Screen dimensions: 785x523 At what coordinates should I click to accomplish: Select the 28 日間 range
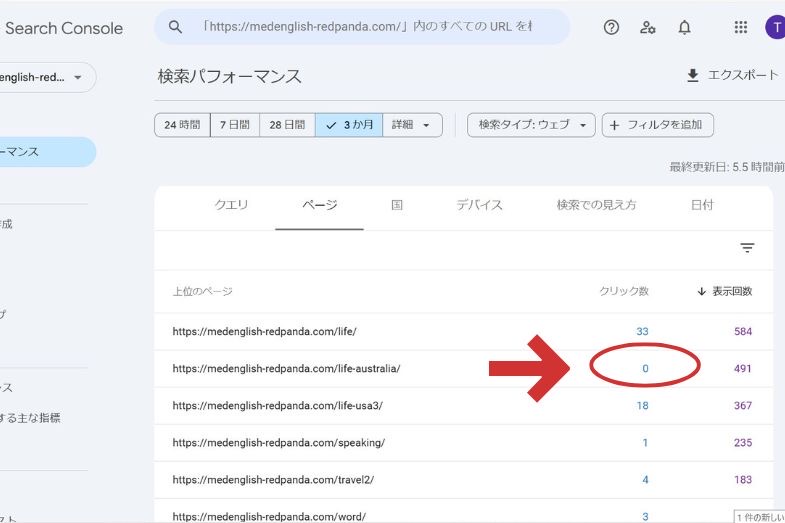(x=287, y=125)
